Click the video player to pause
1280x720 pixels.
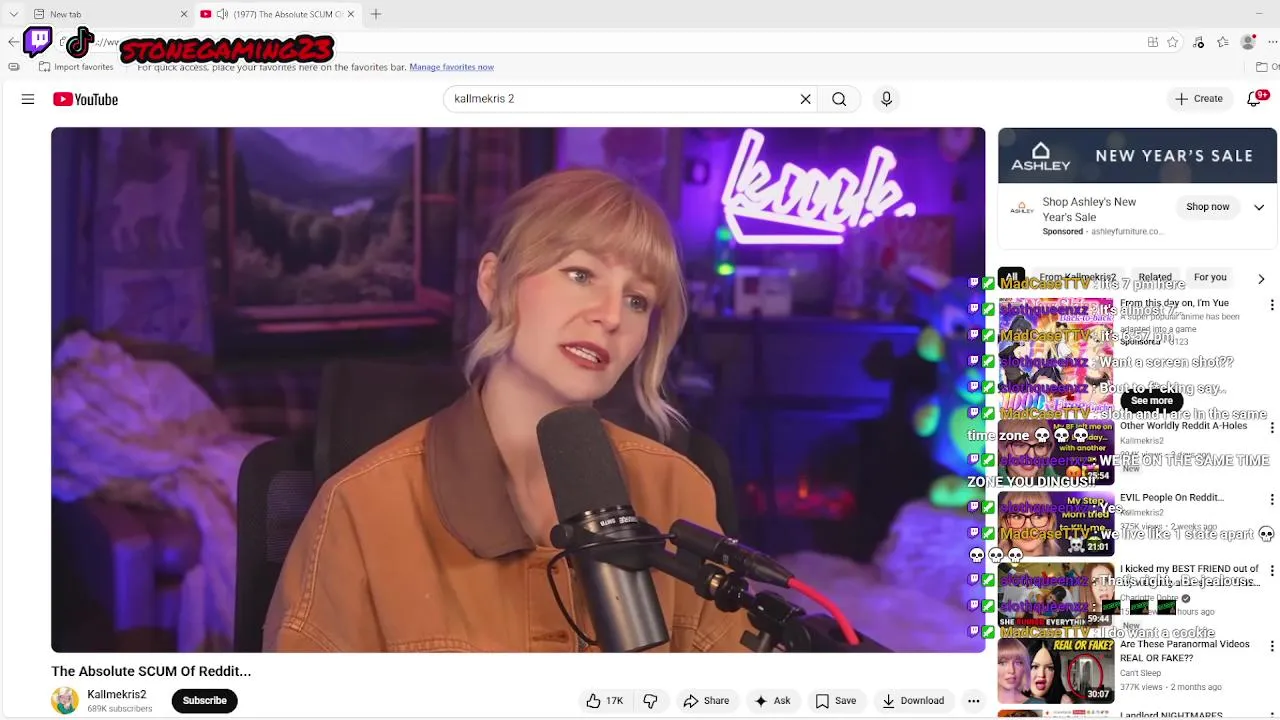point(518,390)
